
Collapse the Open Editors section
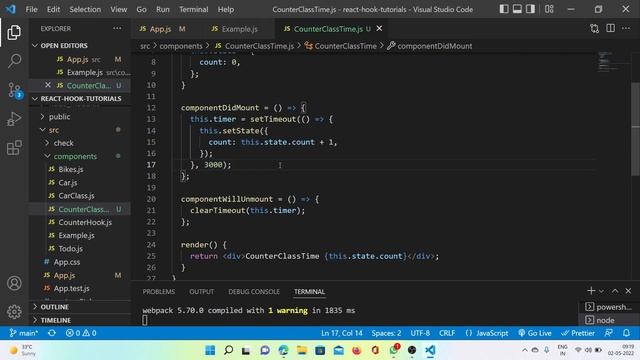click(x=80, y=45)
